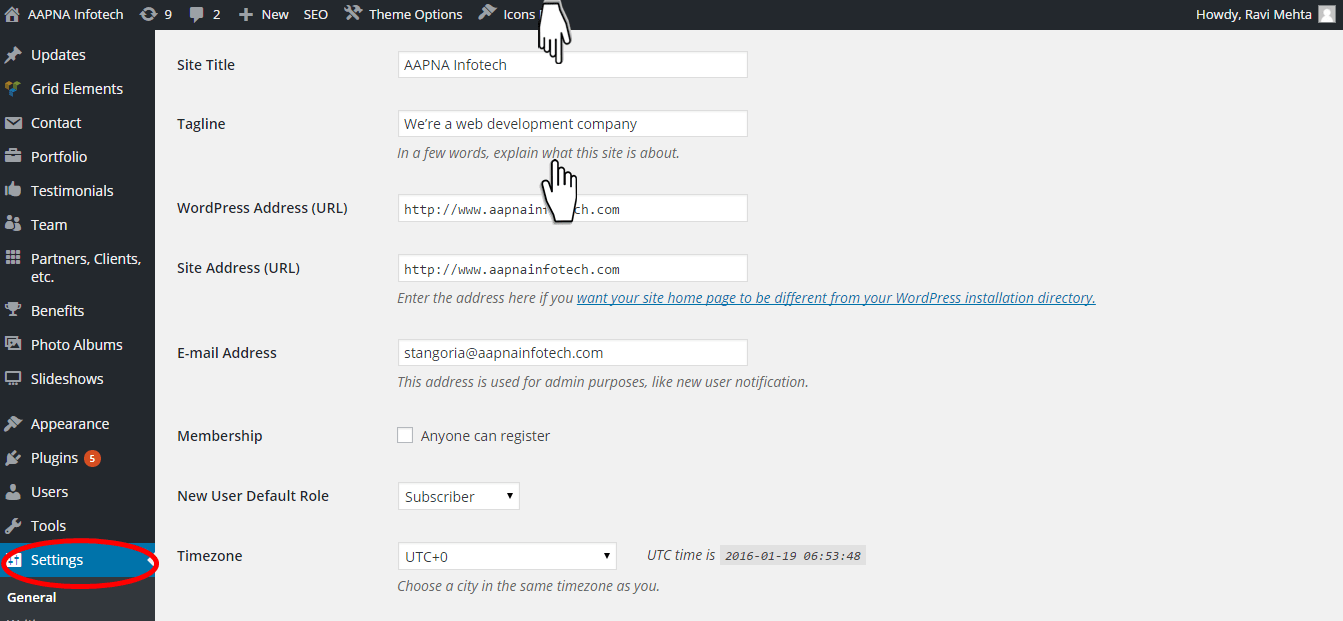Click the Appearance paintbrush icon
The height and width of the screenshot is (621, 1343).
tap(13, 424)
